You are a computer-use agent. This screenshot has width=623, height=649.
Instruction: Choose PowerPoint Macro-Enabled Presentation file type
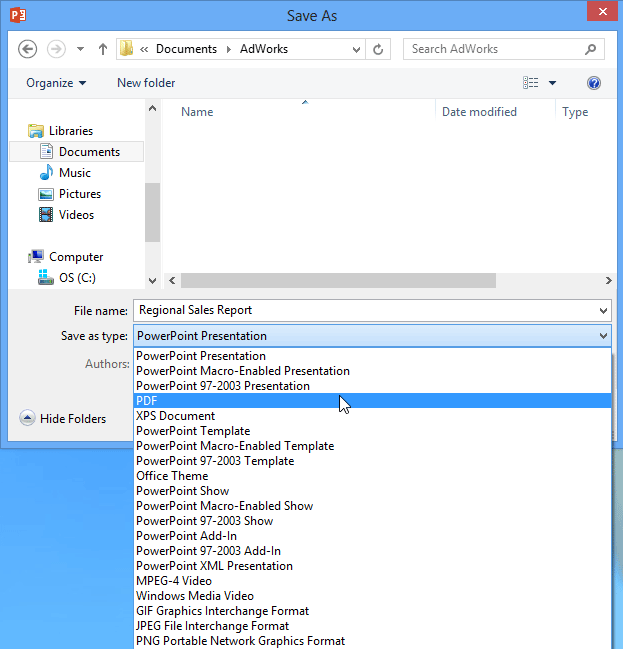click(373, 371)
